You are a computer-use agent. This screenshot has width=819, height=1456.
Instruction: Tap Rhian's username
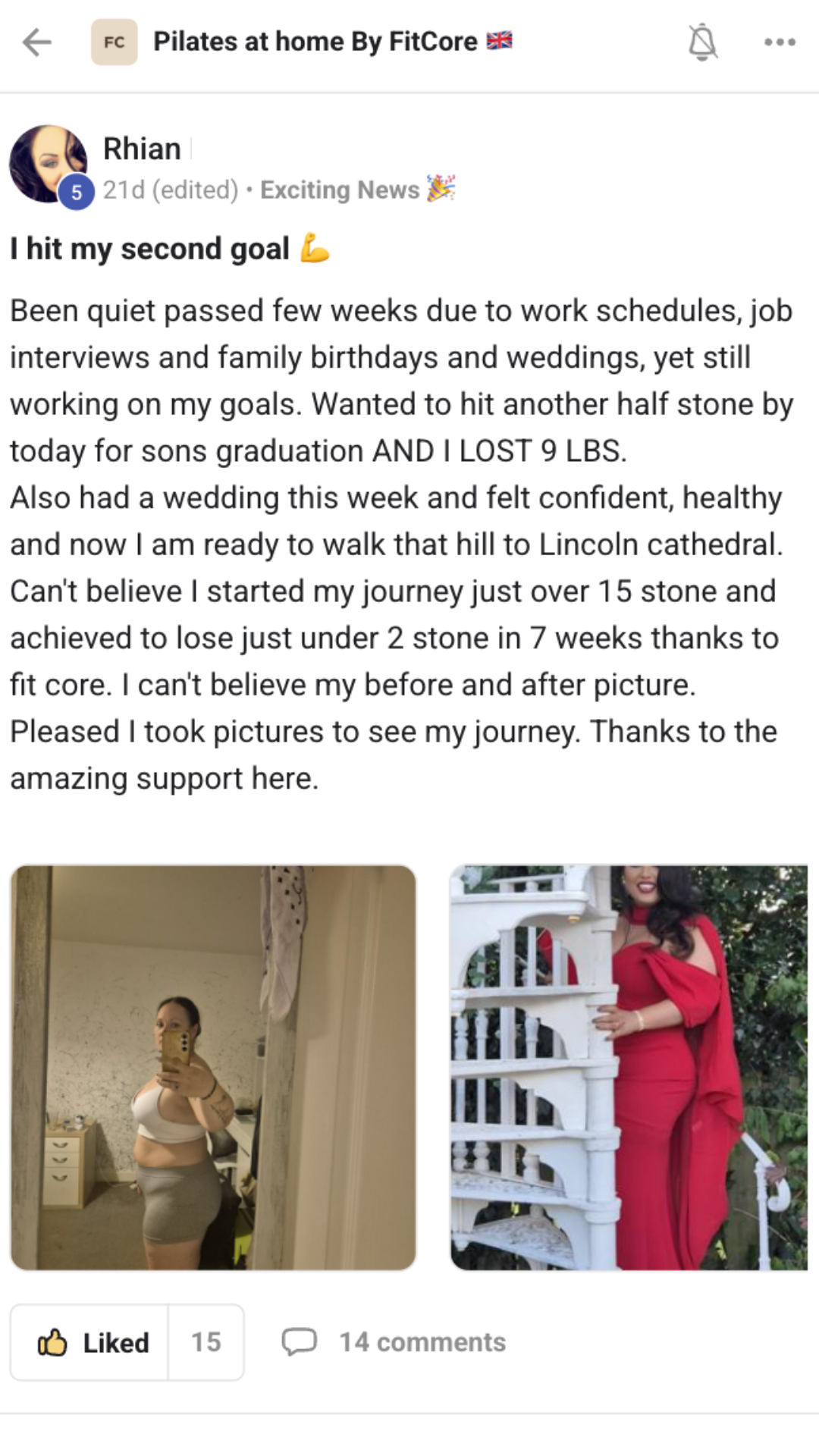point(142,149)
